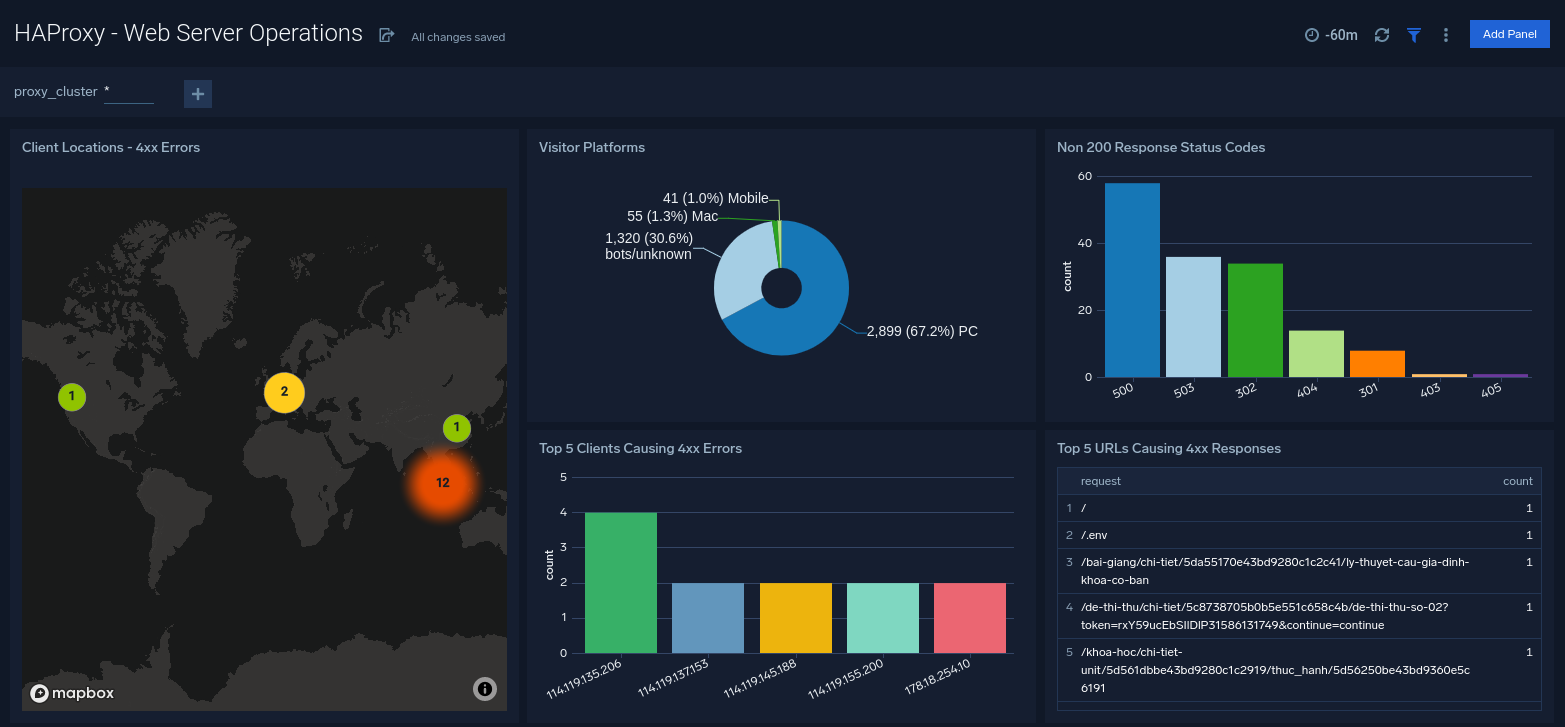Toggle the filter funnel icon
1565x727 pixels.
point(1414,35)
